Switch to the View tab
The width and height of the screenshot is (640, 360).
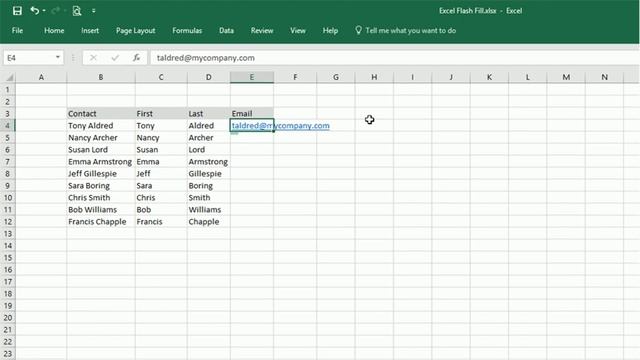(x=298, y=31)
